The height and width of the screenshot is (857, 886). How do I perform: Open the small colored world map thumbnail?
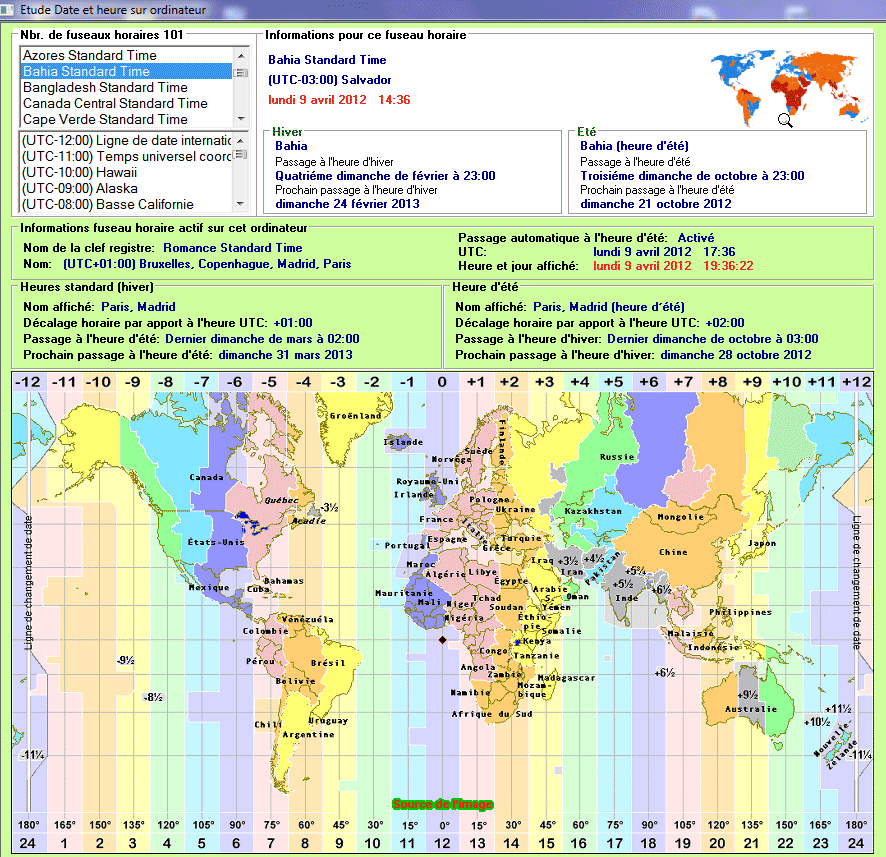click(x=789, y=88)
